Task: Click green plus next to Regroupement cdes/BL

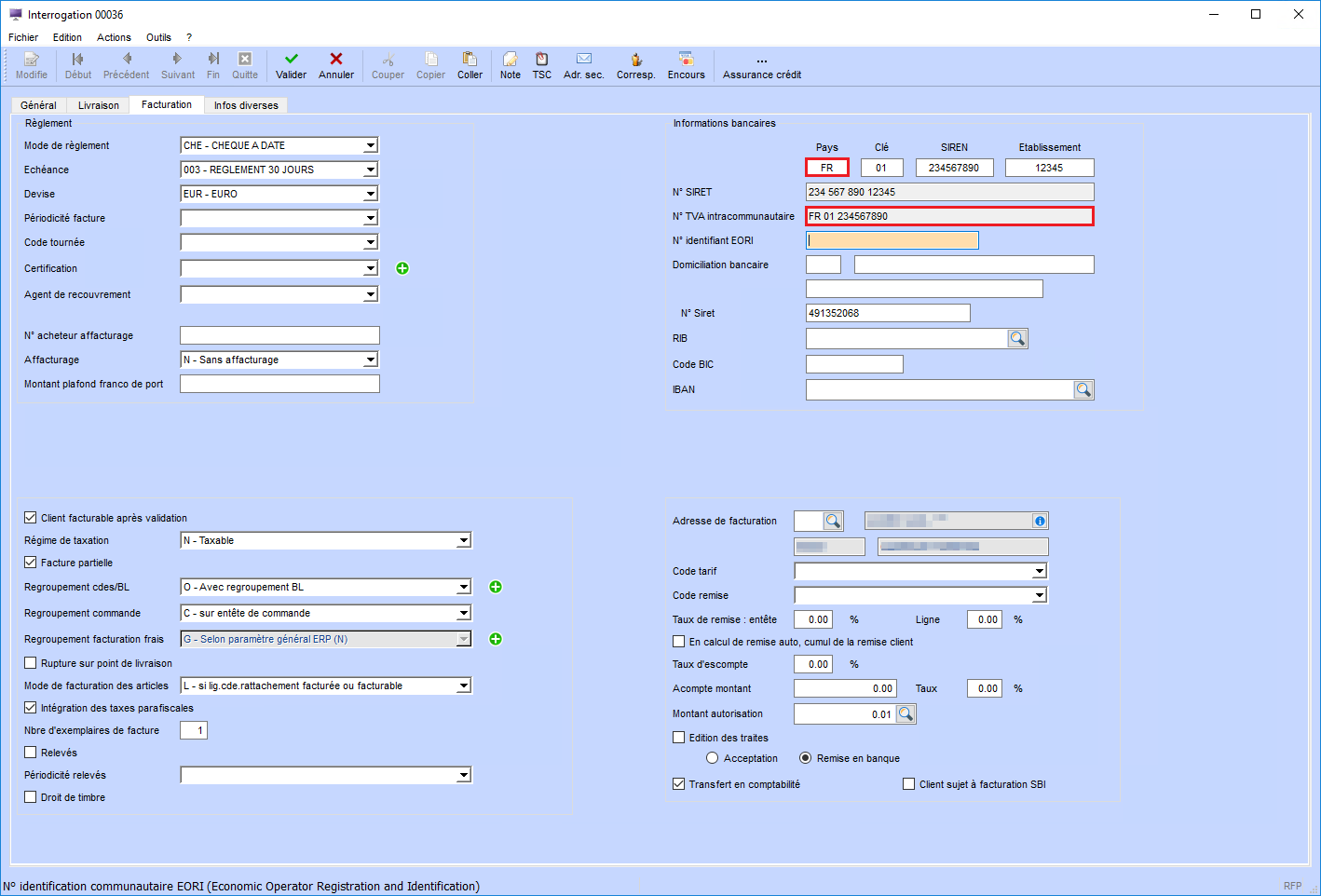Action: pyautogui.click(x=496, y=587)
